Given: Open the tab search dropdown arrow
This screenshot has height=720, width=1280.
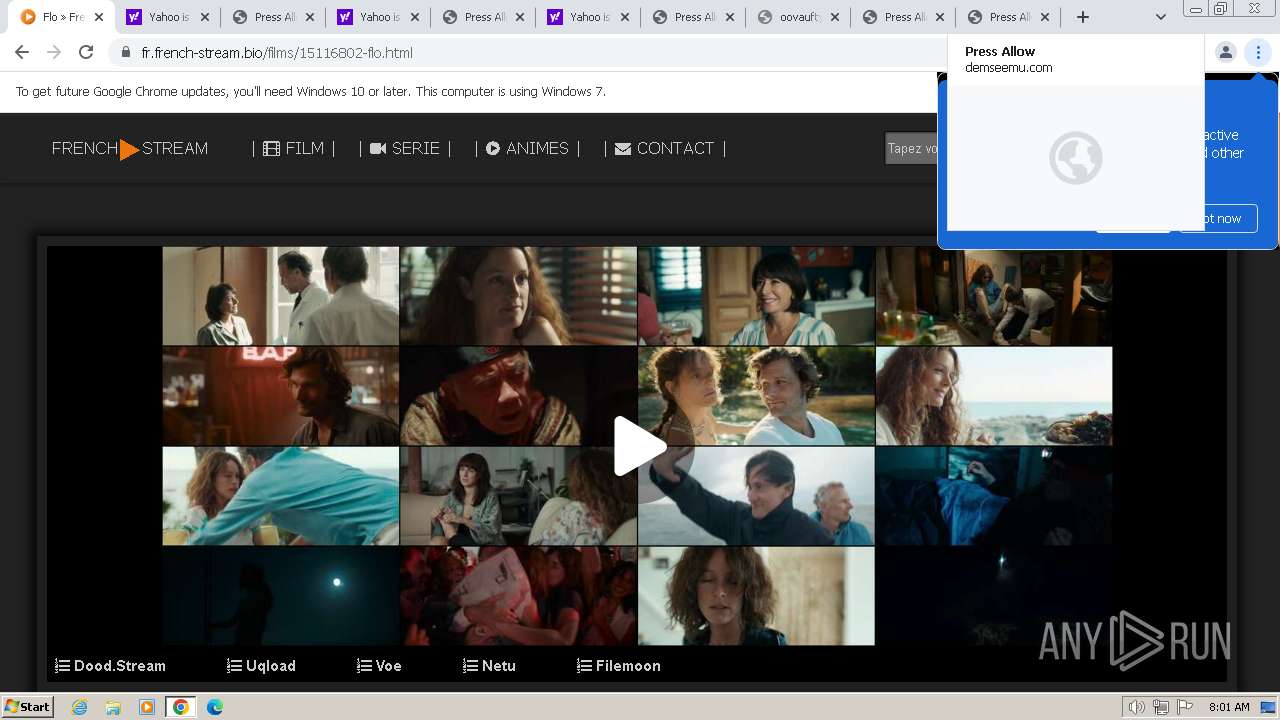Looking at the screenshot, I should click(1160, 17).
